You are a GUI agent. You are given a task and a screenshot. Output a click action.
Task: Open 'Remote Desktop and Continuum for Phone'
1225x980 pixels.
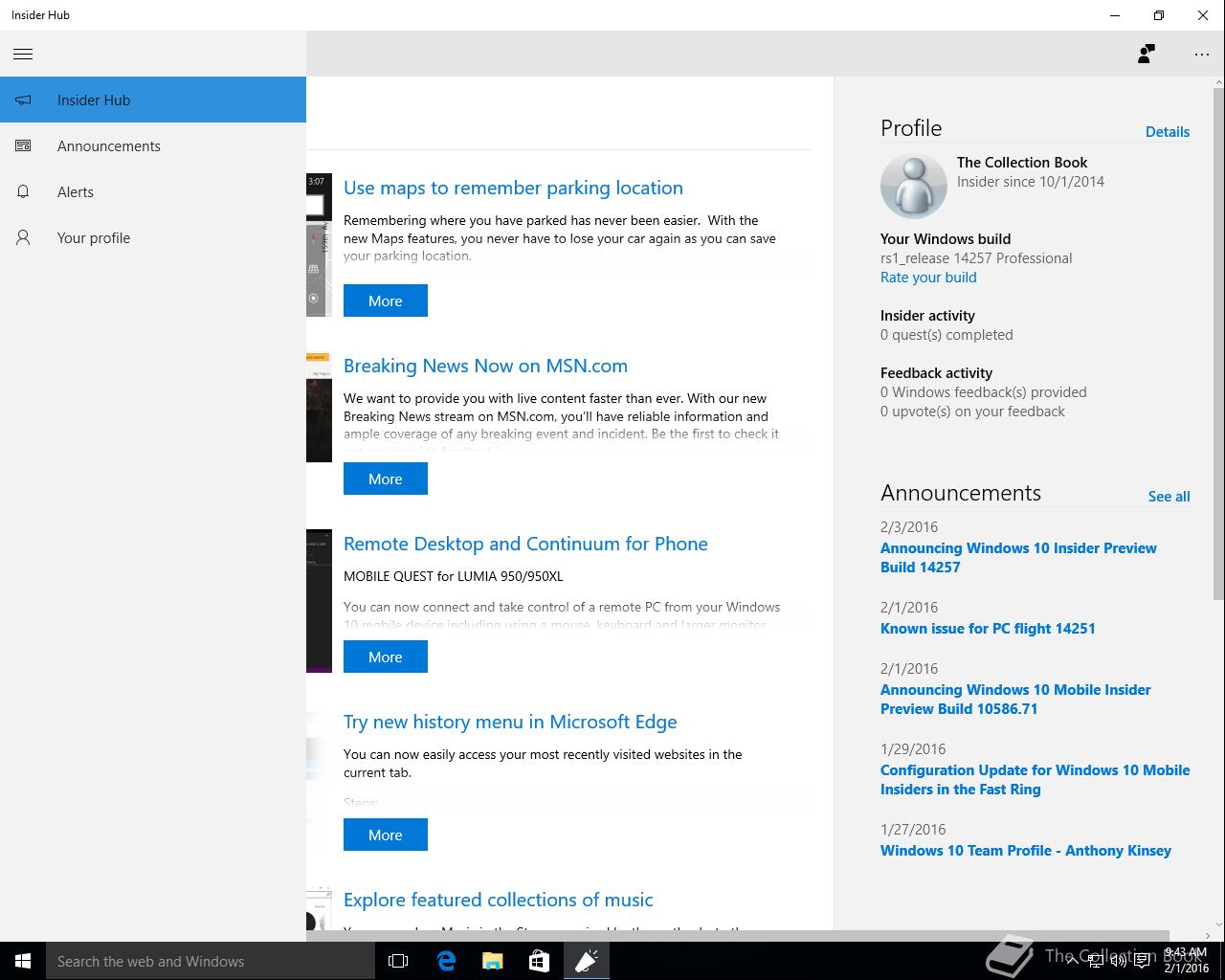click(525, 544)
